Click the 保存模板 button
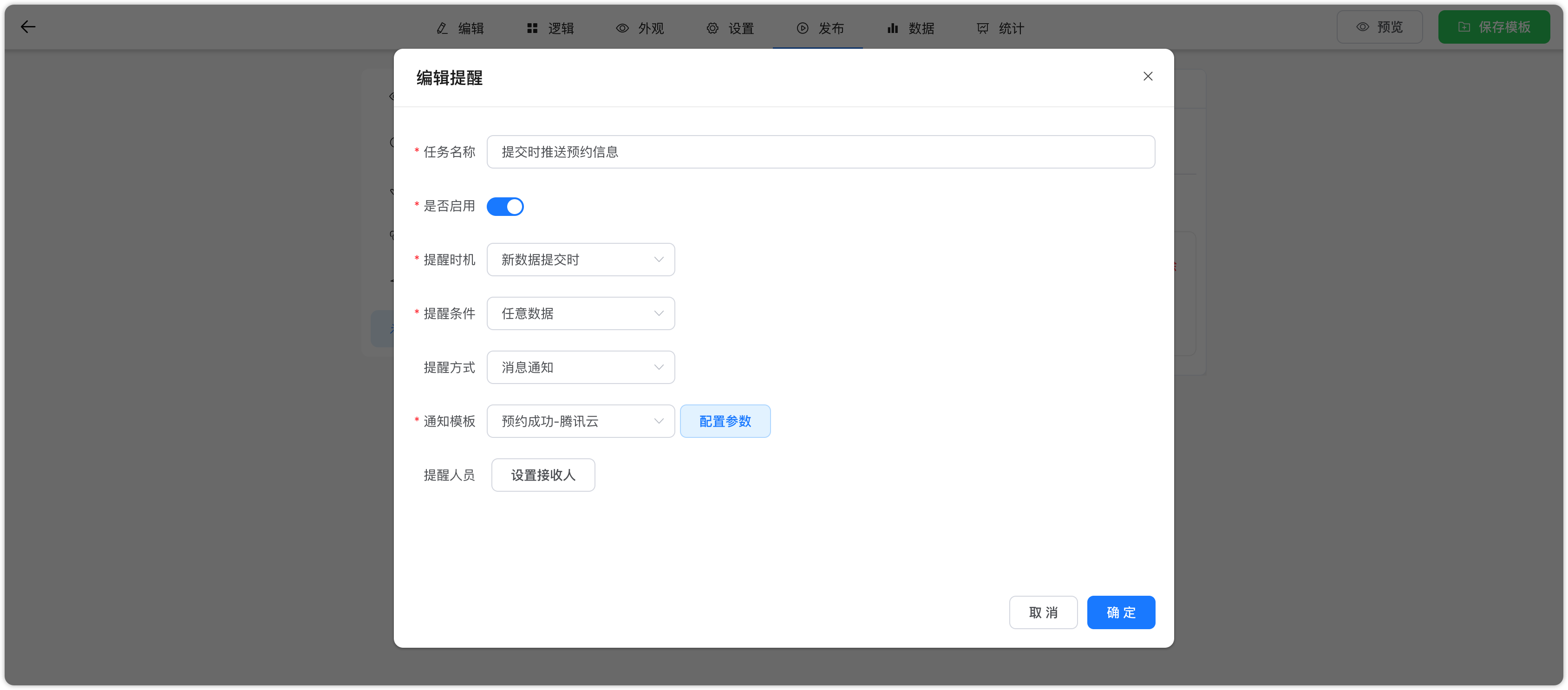 point(1493,27)
